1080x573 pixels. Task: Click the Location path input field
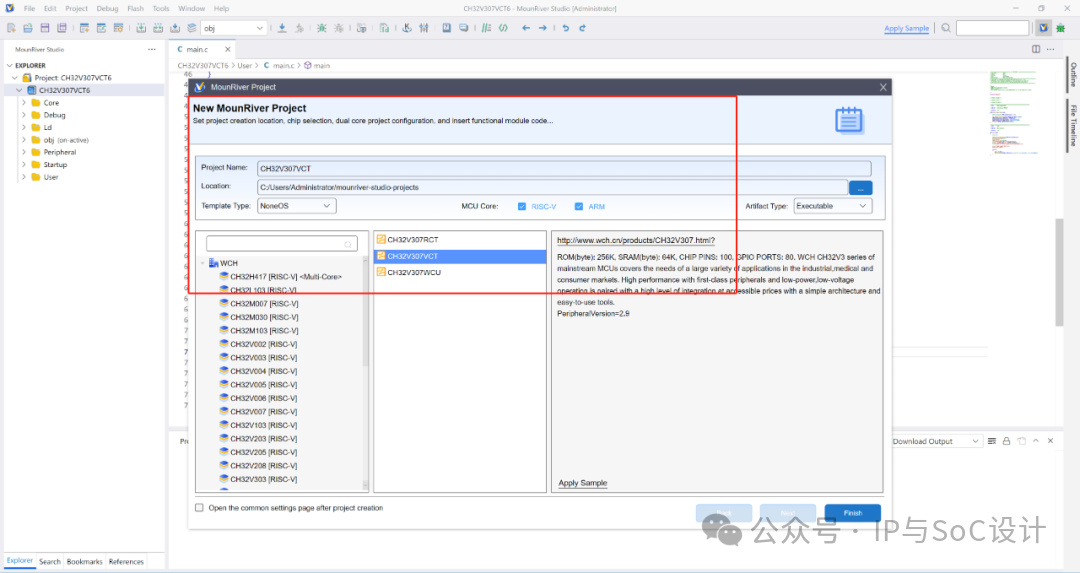pyautogui.click(x=552, y=187)
